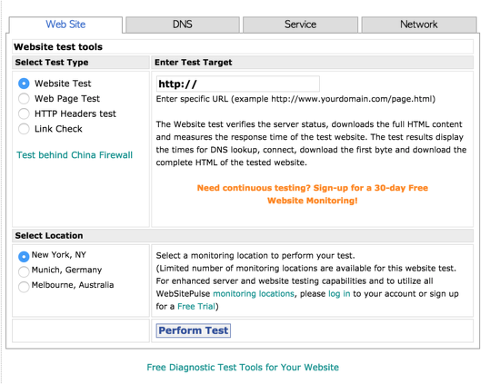Open Free Diagnostic Test Tools for Your Website
The image size is (500, 384).
pos(243,367)
